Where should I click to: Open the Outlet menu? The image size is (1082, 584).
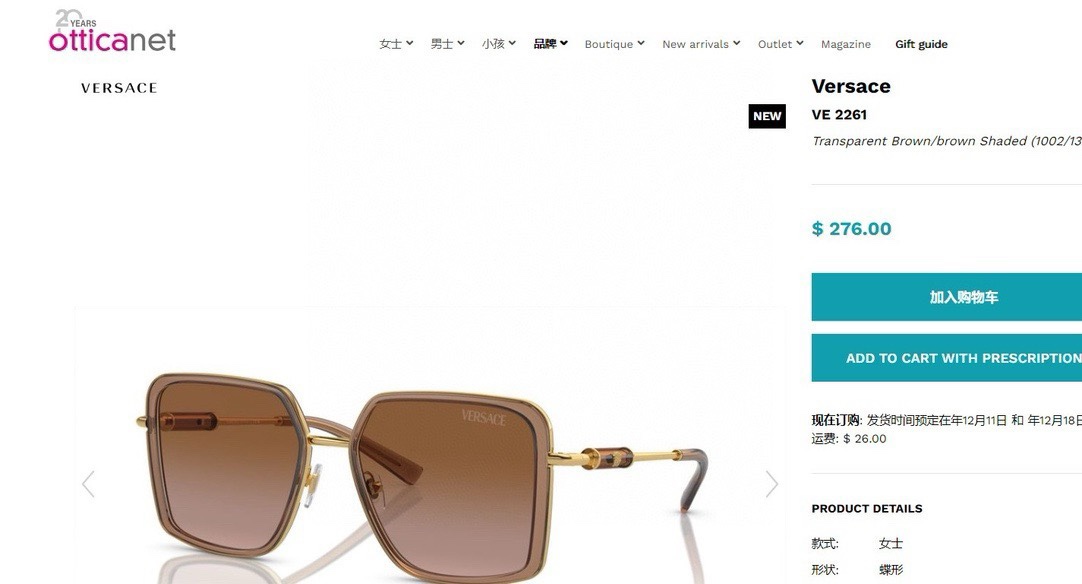tap(780, 43)
